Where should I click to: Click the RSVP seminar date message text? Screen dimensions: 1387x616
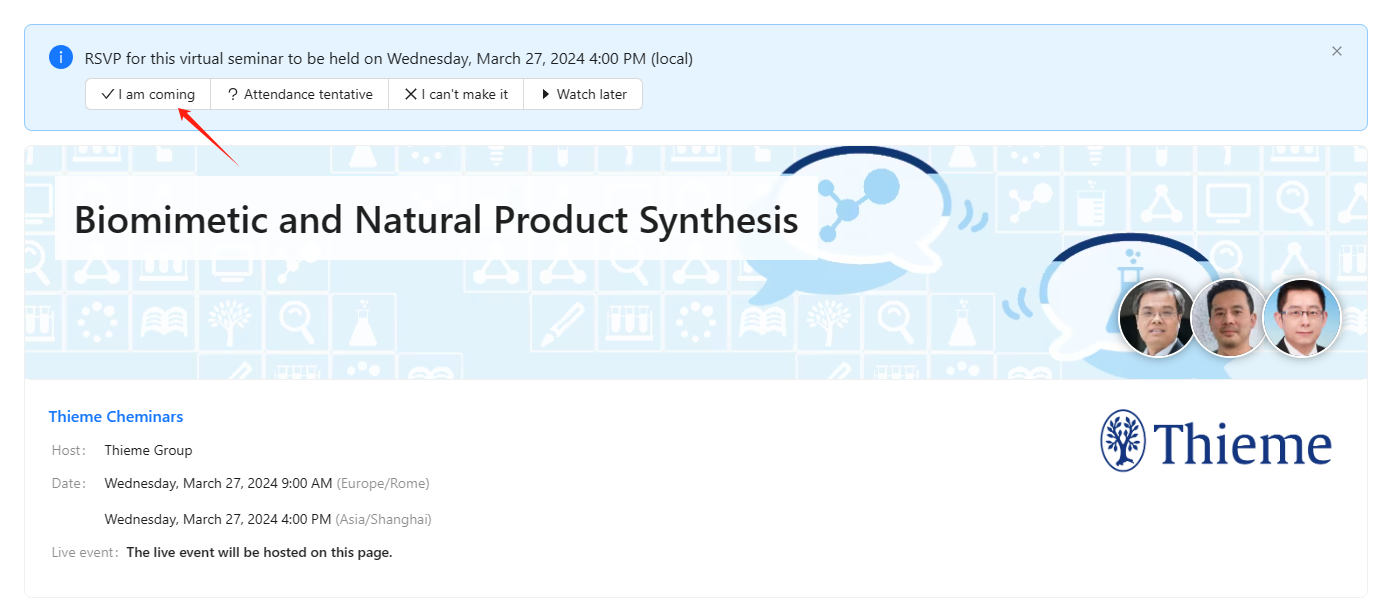[389, 59]
